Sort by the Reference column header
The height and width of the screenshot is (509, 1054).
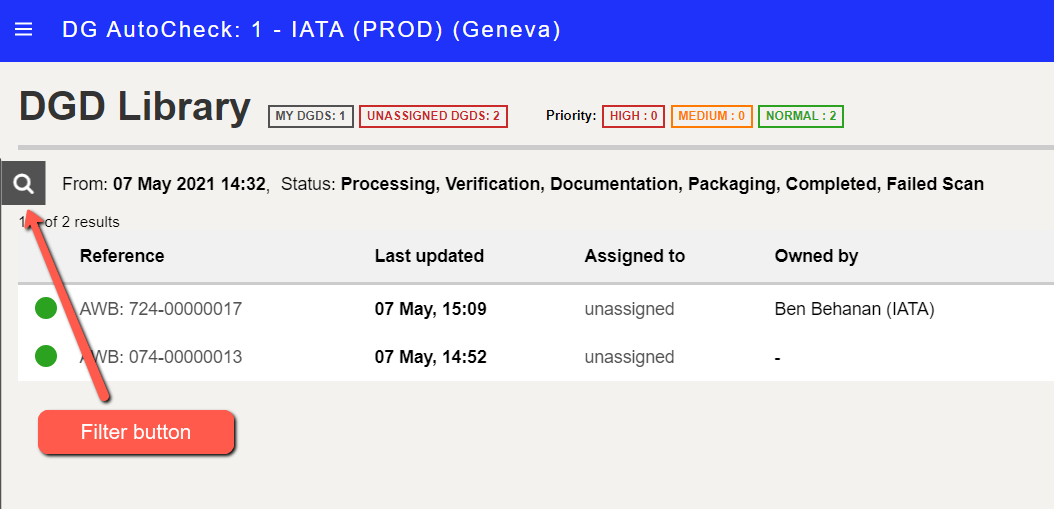pos(122,256)
